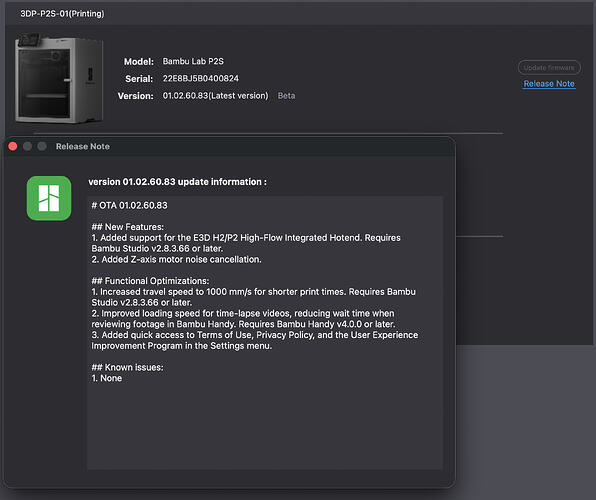Click the 'Version:' label
This screenshot has height=500, width=596.
coord(136,96)
